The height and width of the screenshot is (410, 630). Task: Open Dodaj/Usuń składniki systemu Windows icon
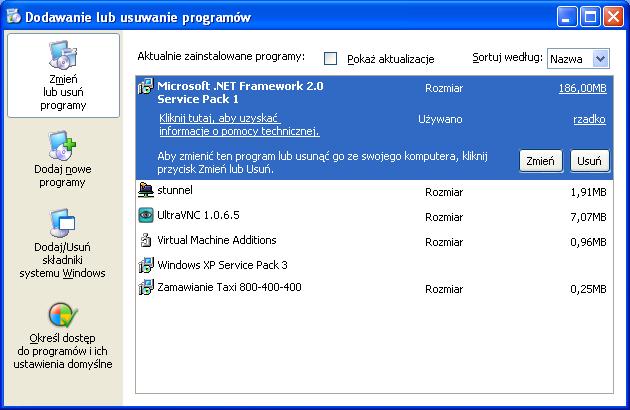62,223
